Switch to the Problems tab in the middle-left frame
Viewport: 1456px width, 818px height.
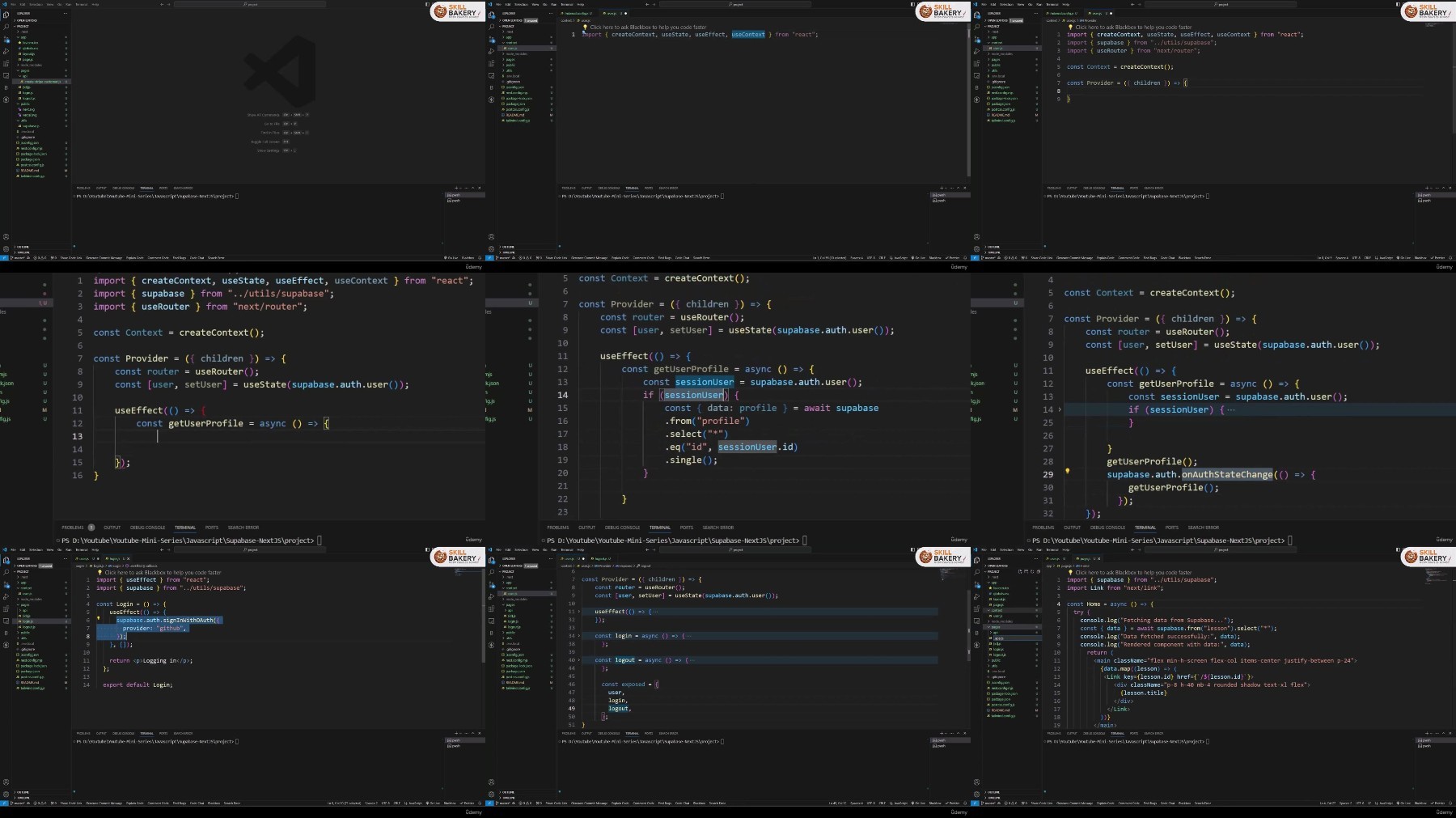pyautogui.click(x=73, y=528)
